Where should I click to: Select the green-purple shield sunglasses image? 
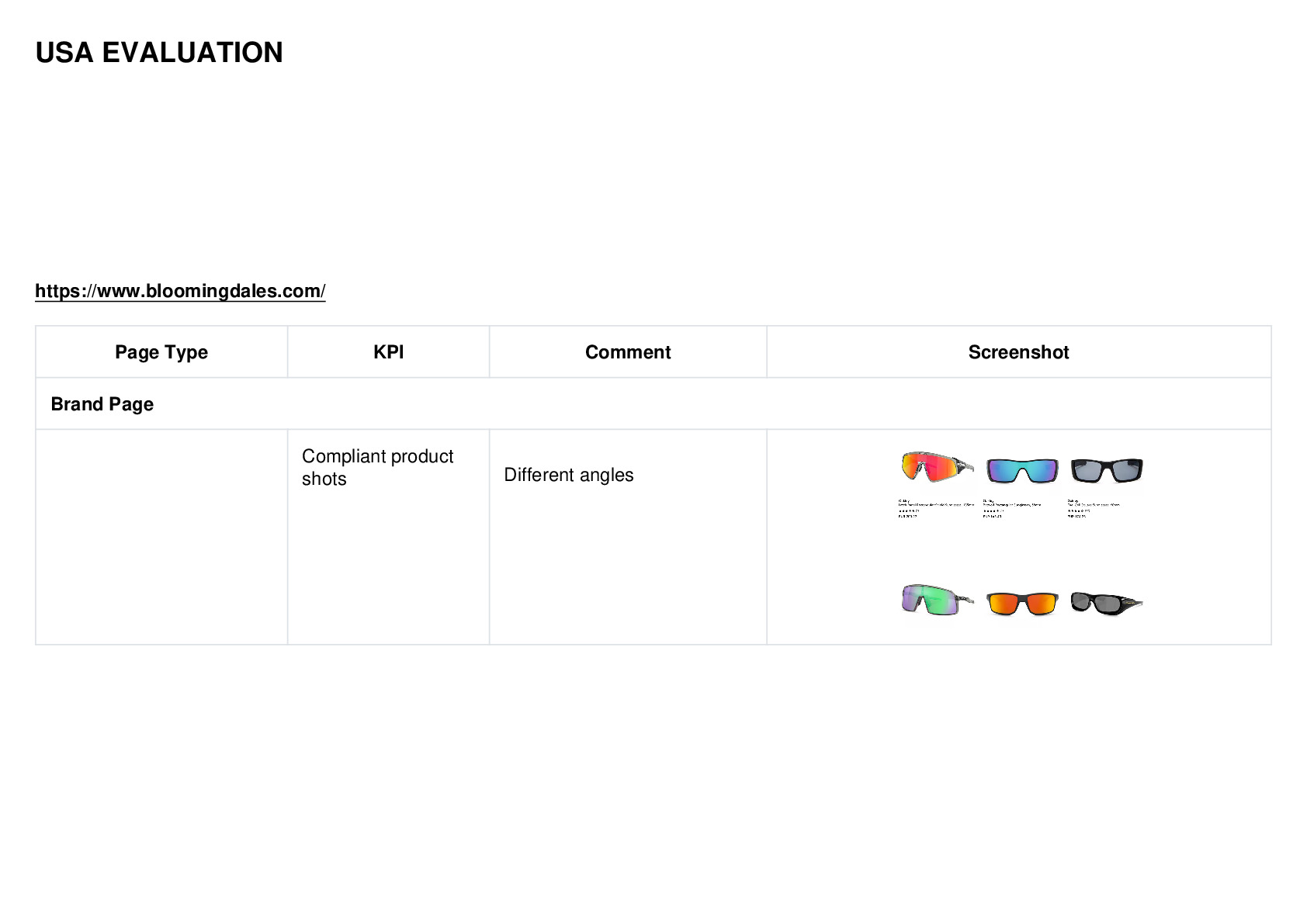(937, 600)
